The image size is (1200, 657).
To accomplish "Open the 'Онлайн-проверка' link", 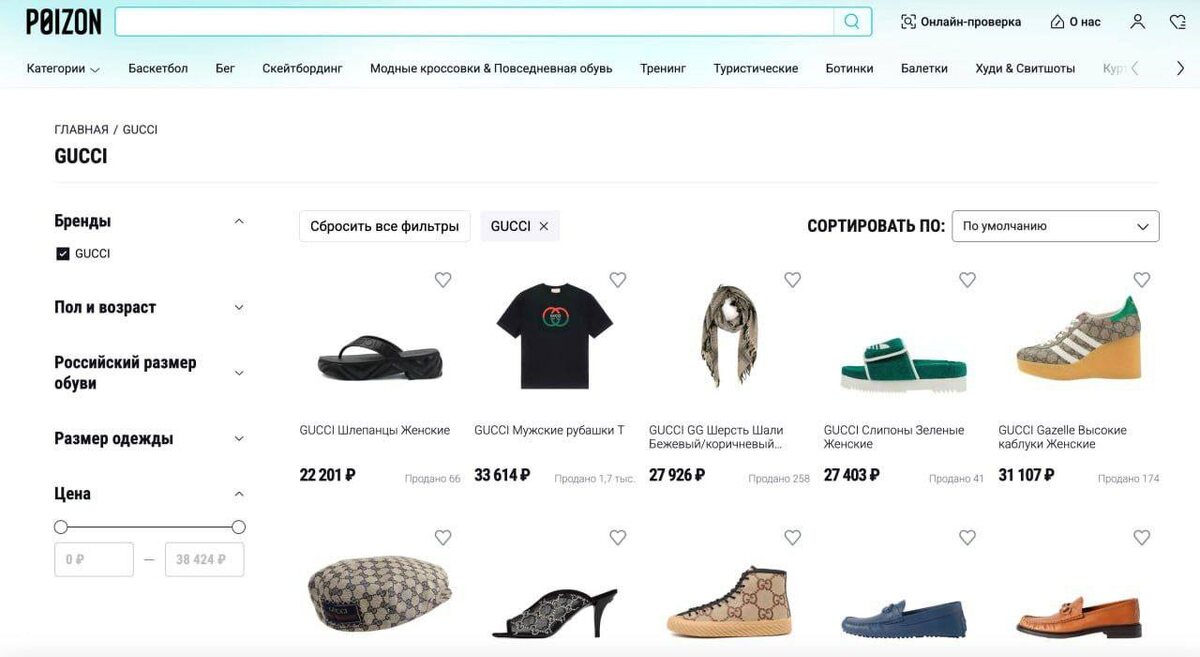I will point(961,22).
